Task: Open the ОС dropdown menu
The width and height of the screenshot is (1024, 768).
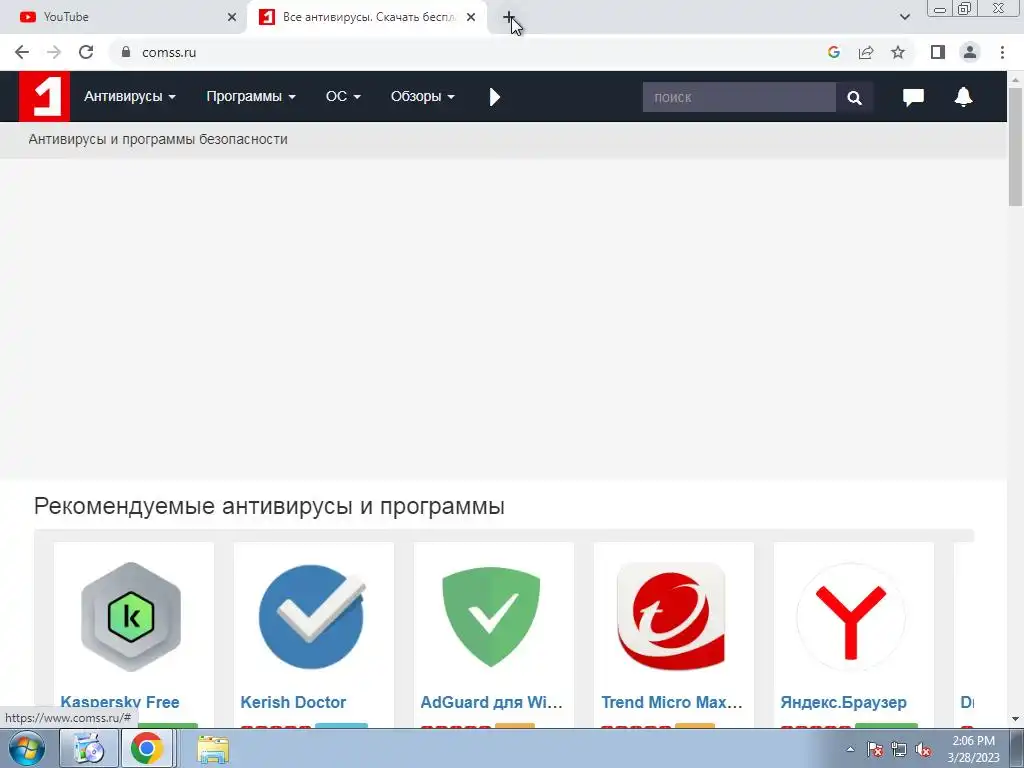Action: [343, 97]
